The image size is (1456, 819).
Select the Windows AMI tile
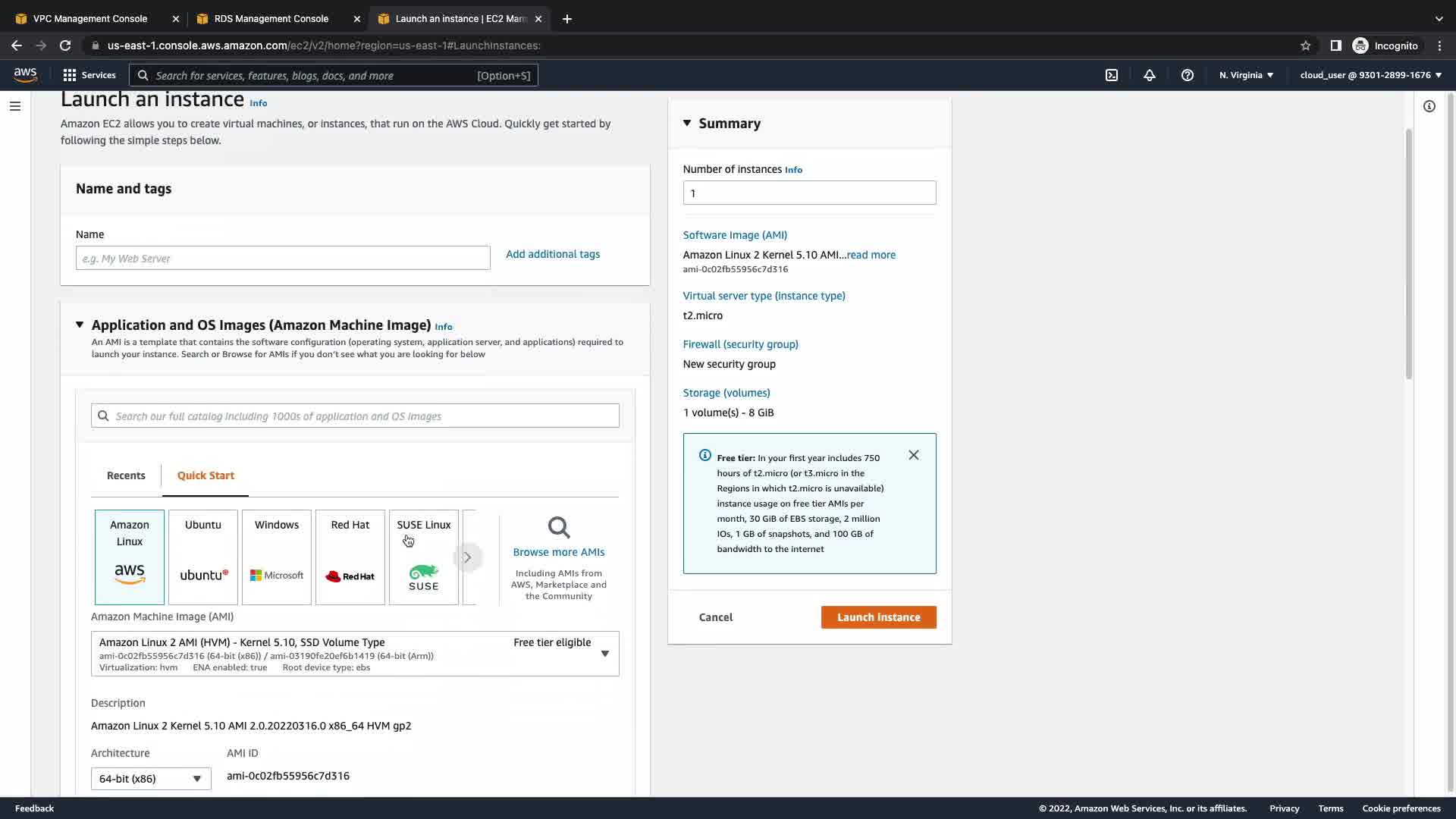pyautogui.click(x=276, y=557)
